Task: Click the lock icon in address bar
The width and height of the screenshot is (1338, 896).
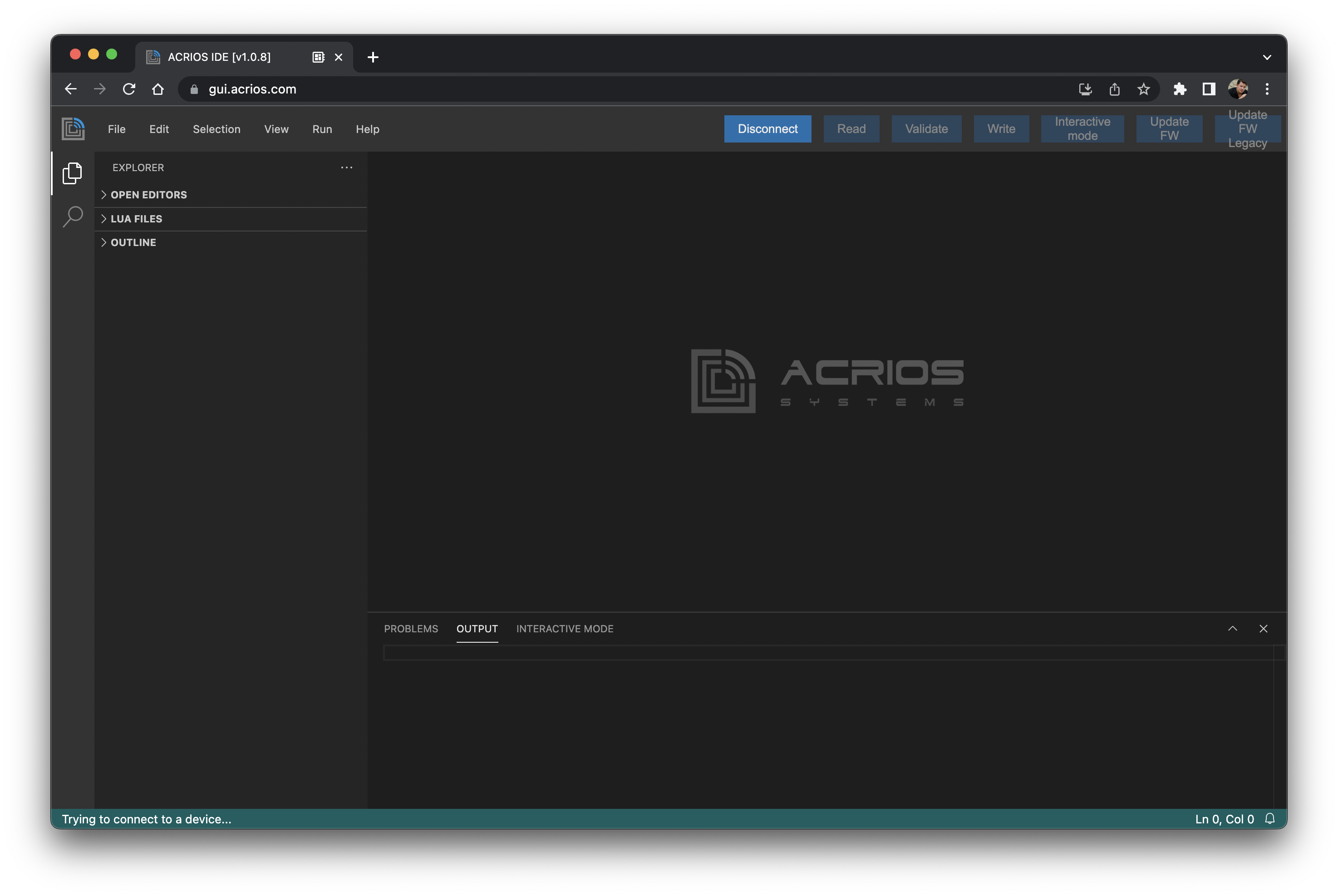Action: 194,89
